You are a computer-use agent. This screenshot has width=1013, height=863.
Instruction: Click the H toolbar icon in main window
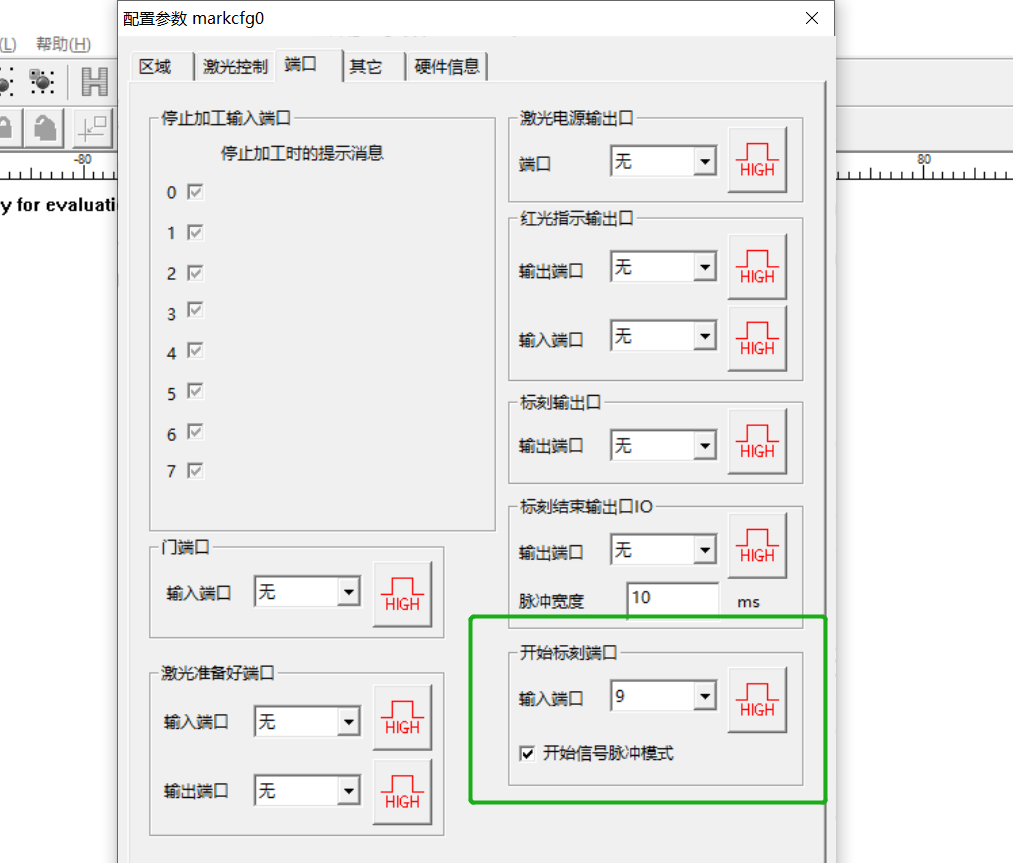[x=94, y=82]
